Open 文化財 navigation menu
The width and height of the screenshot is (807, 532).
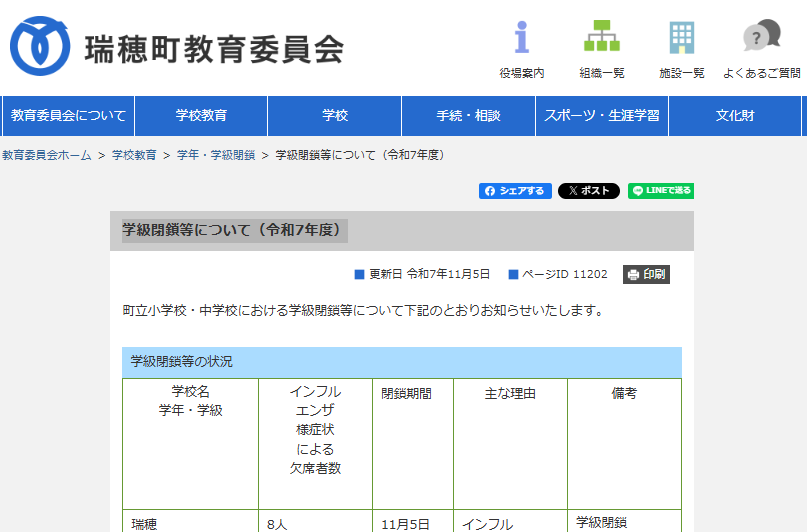pyautogui.click(x=735, y=116)
